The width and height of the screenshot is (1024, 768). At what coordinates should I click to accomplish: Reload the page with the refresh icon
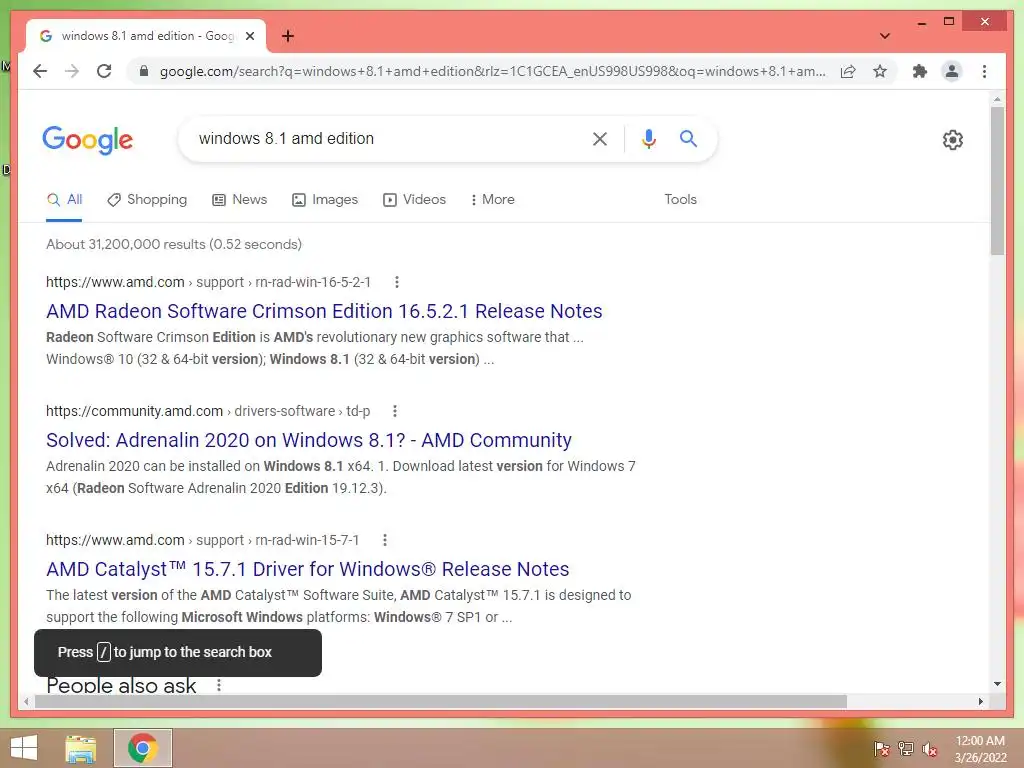tap(104, 71)
